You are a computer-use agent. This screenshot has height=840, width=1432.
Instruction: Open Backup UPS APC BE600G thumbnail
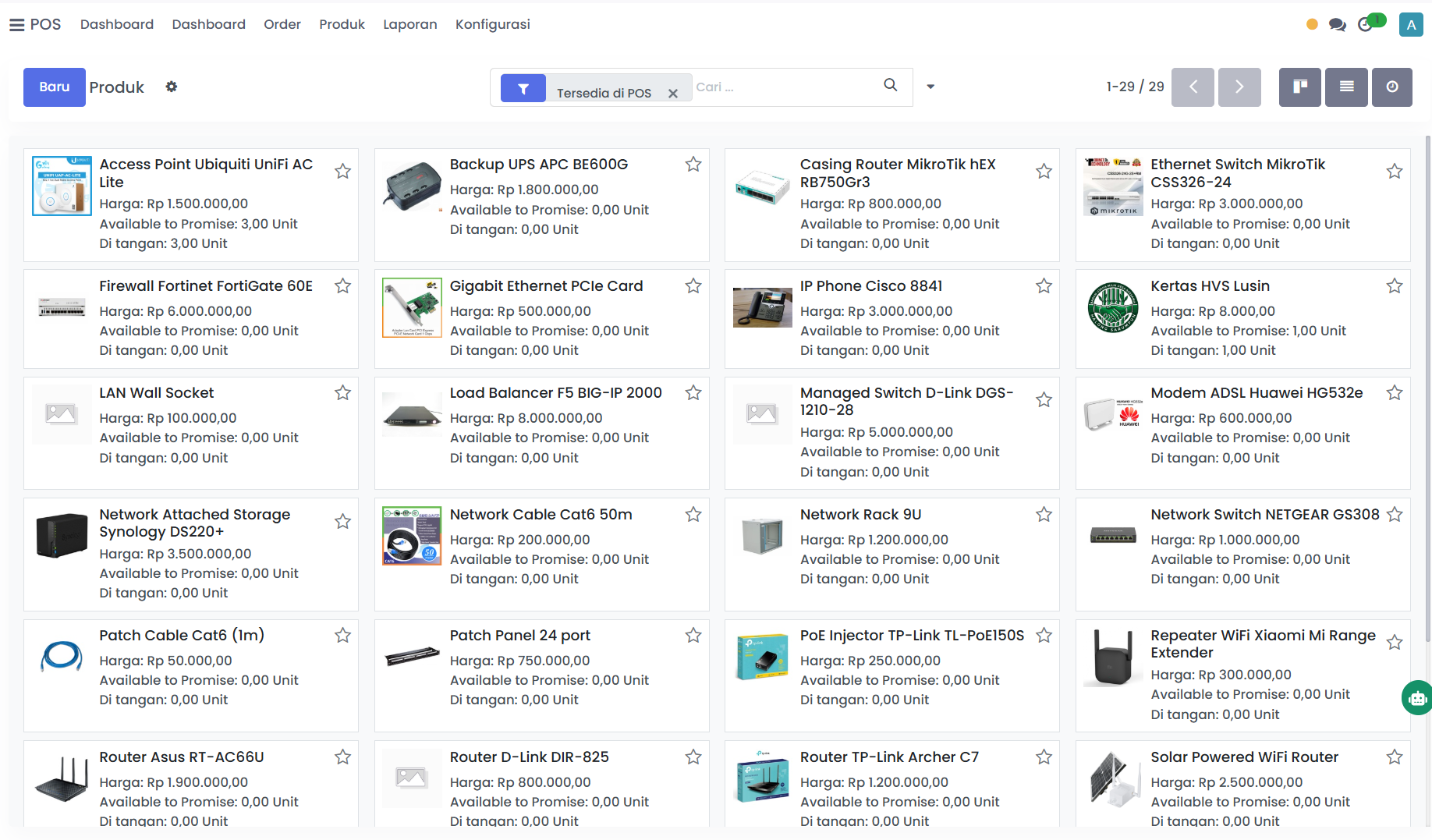pyautogui.click(x=413, y=187)
